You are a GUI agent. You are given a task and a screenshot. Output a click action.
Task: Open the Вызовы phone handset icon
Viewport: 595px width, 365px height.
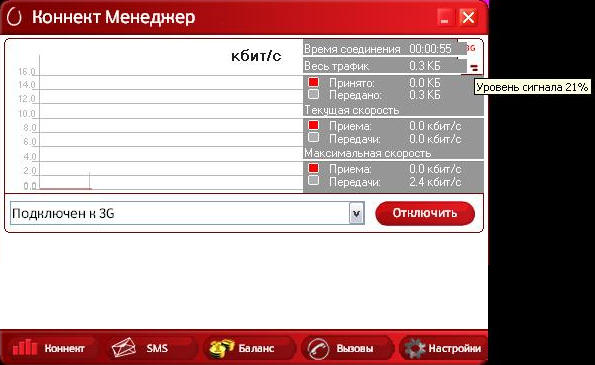click(318, 348)
